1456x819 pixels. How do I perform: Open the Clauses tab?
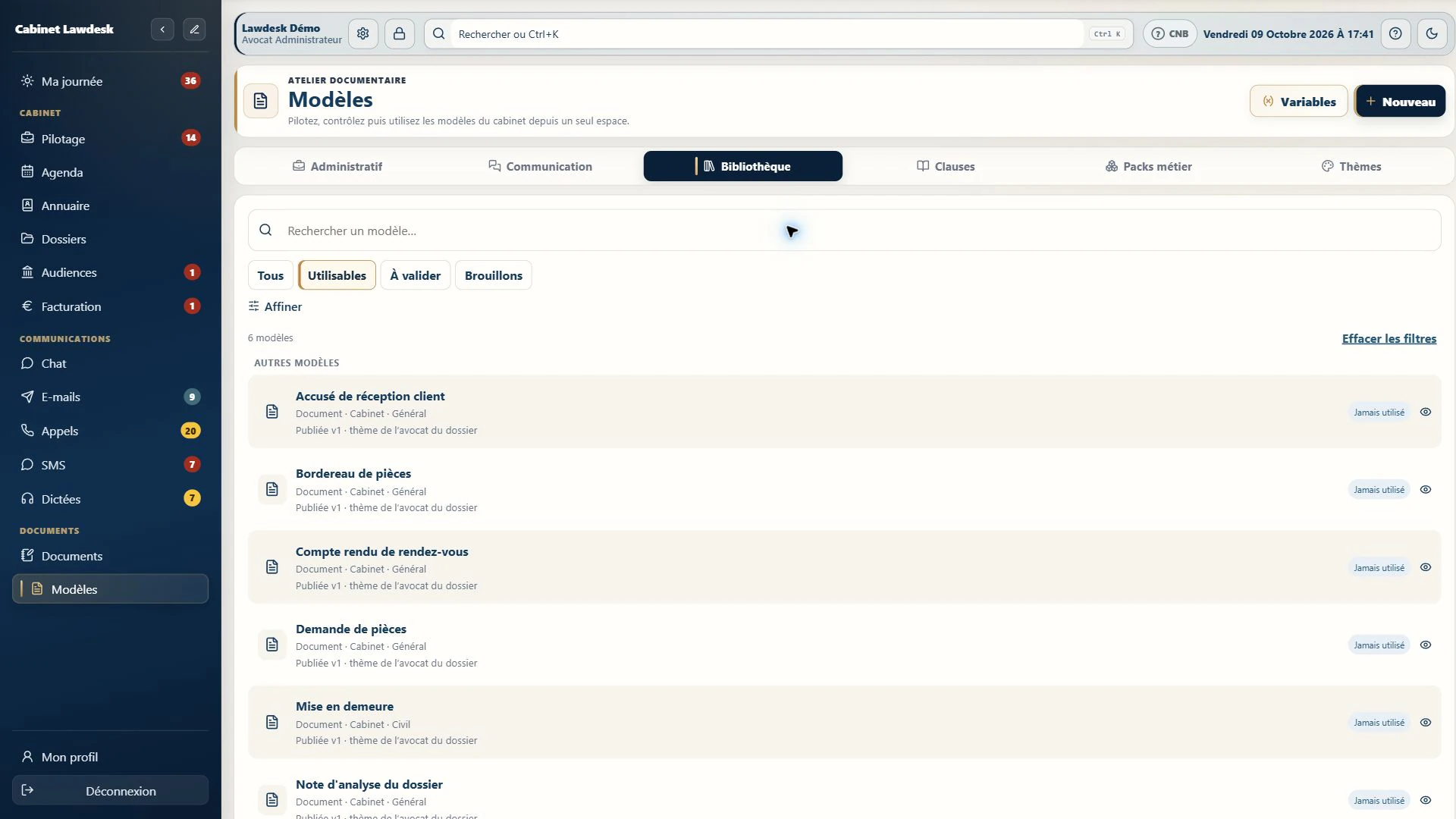coord(946,166)
